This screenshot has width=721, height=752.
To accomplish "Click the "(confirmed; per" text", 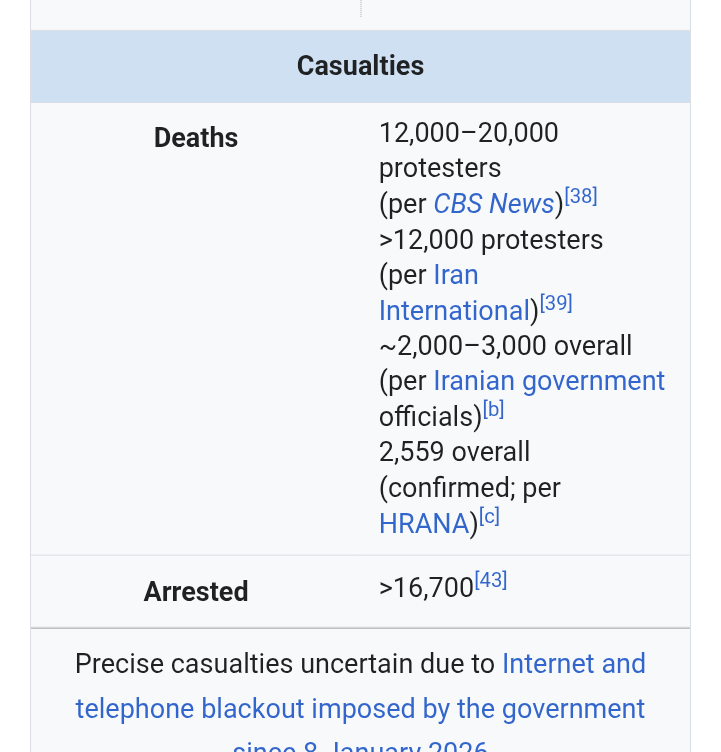I will tap(469, 488).
